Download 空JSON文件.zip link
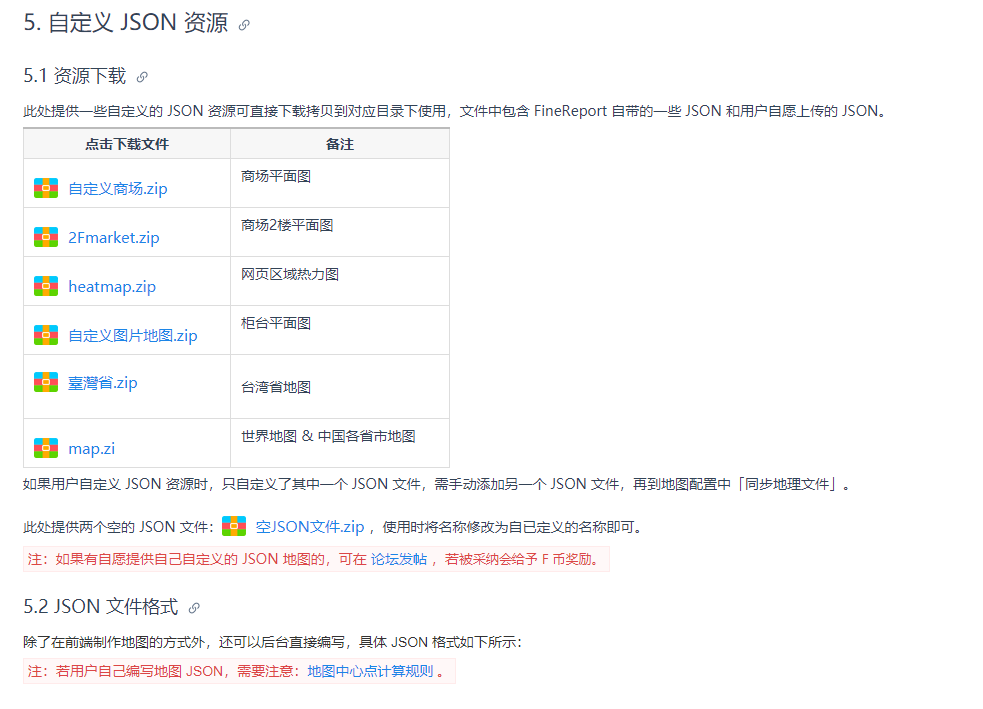 point(310,527)
